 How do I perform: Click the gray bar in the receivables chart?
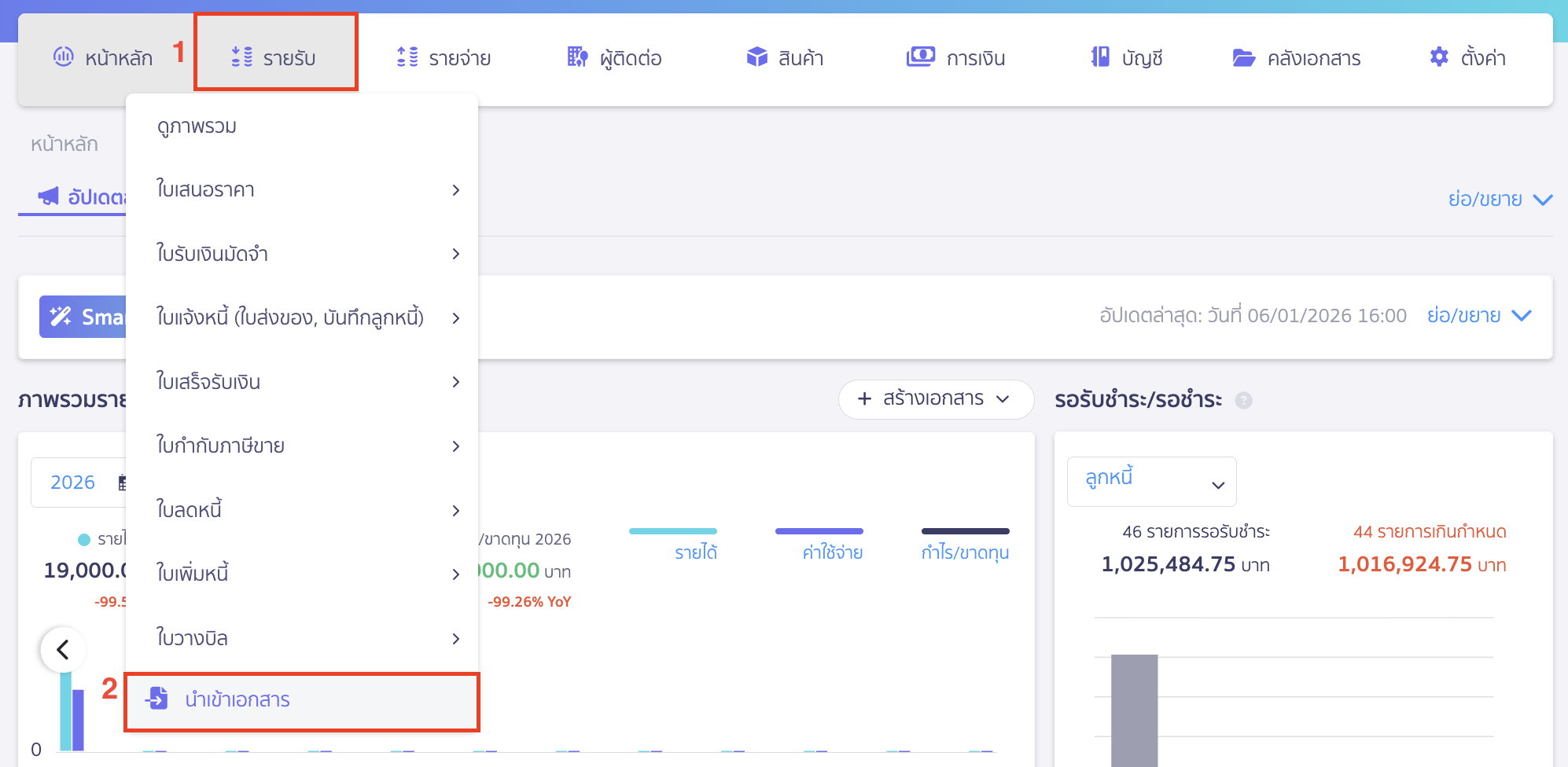click(x=1134, y=707)
